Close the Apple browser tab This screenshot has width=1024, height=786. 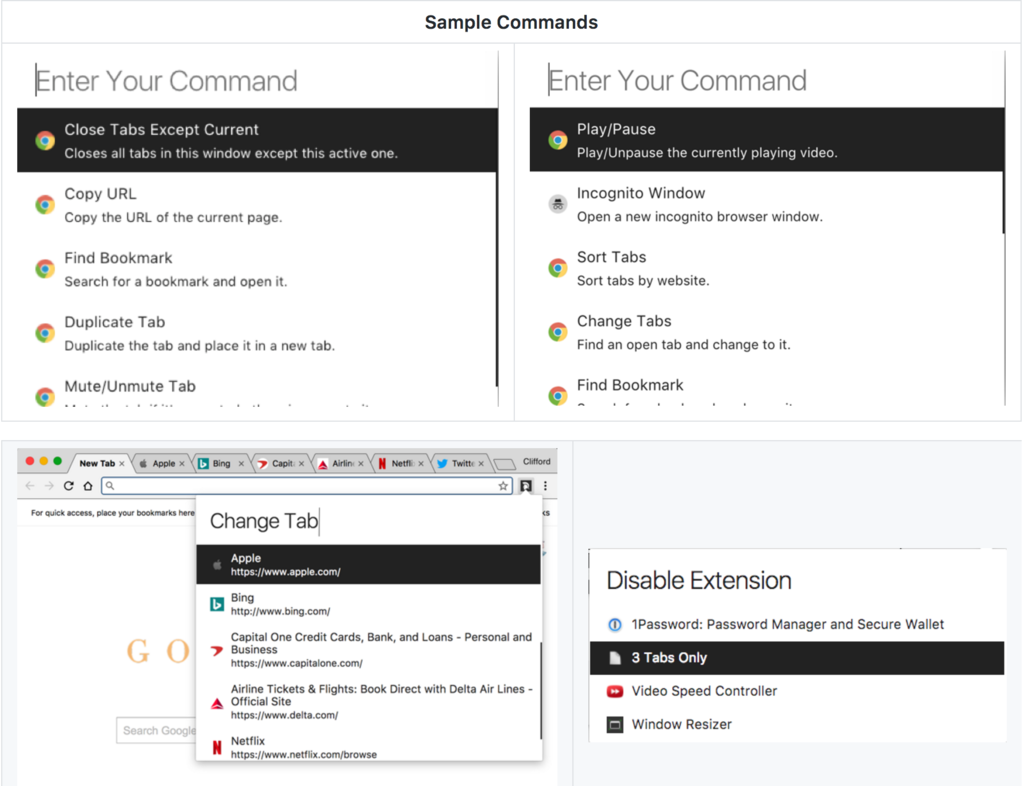tap(182, 464)
